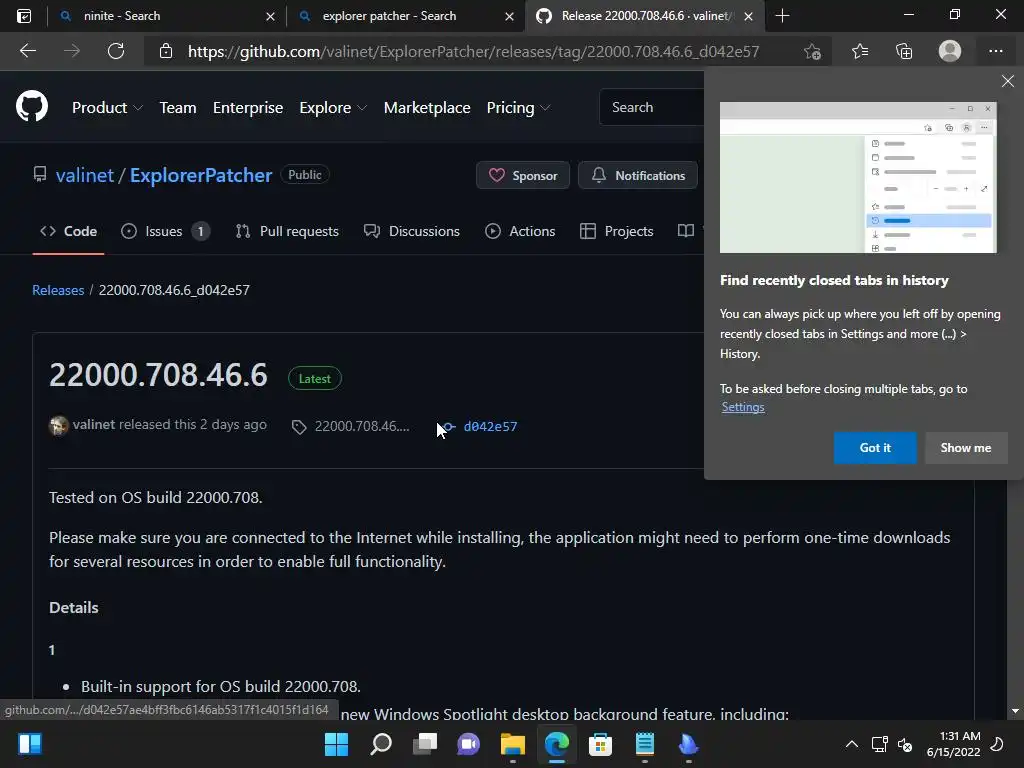
Task: Open the Discussions tab
Action: click(412, 231)
